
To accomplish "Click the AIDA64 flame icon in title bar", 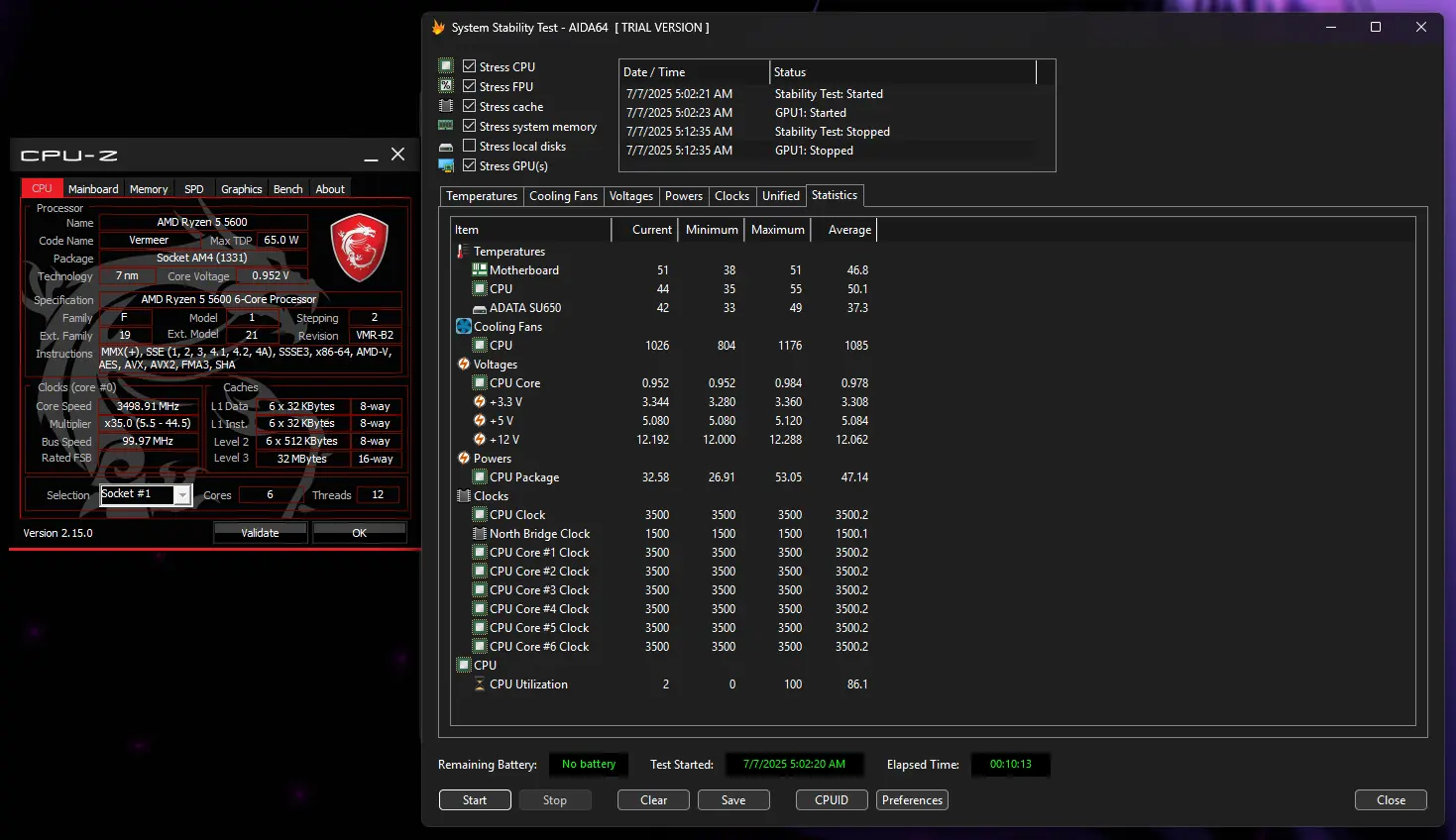I will [x=438, y=28].
